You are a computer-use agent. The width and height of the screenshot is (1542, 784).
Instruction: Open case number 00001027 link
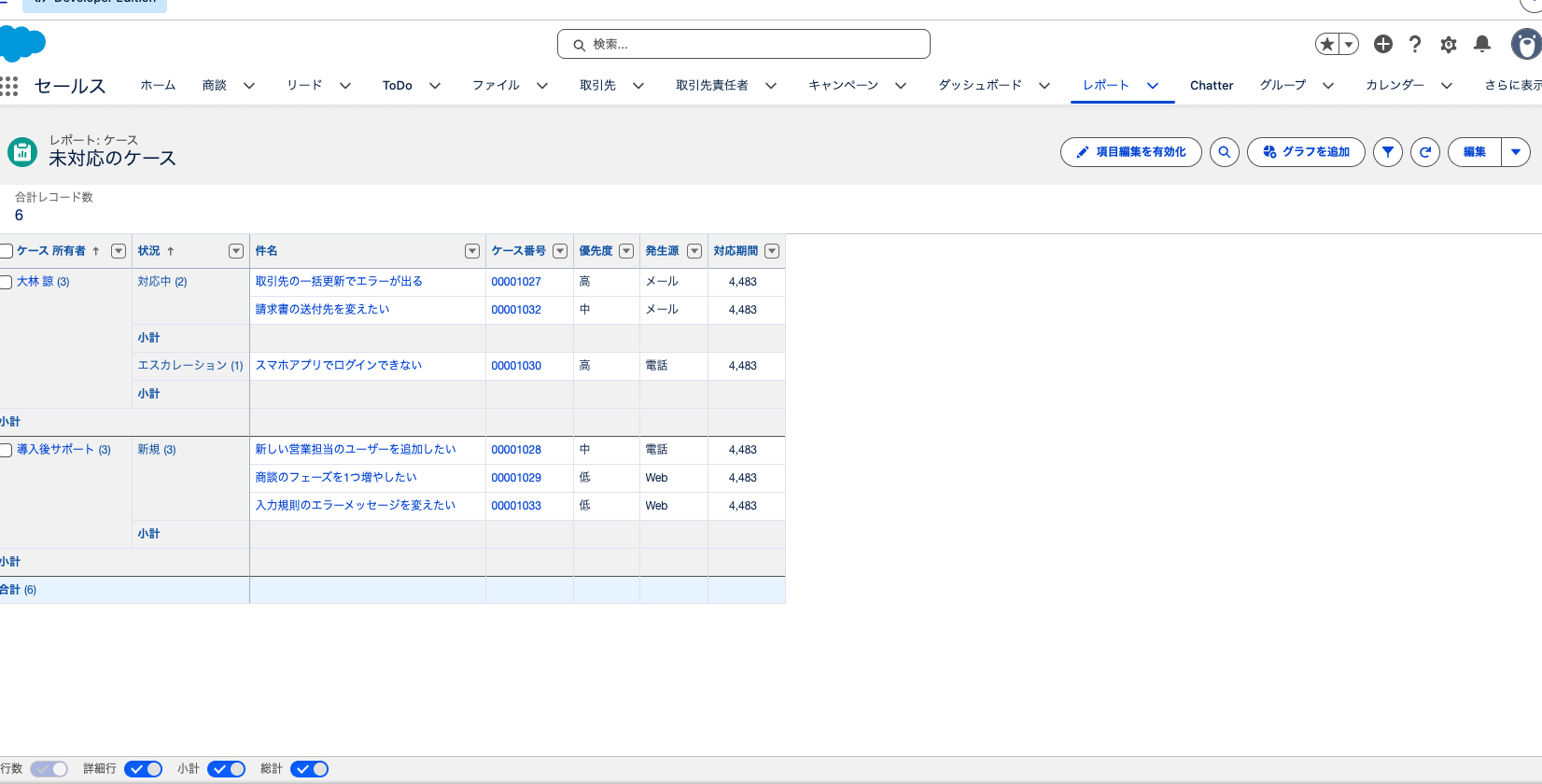coord(516,282)
